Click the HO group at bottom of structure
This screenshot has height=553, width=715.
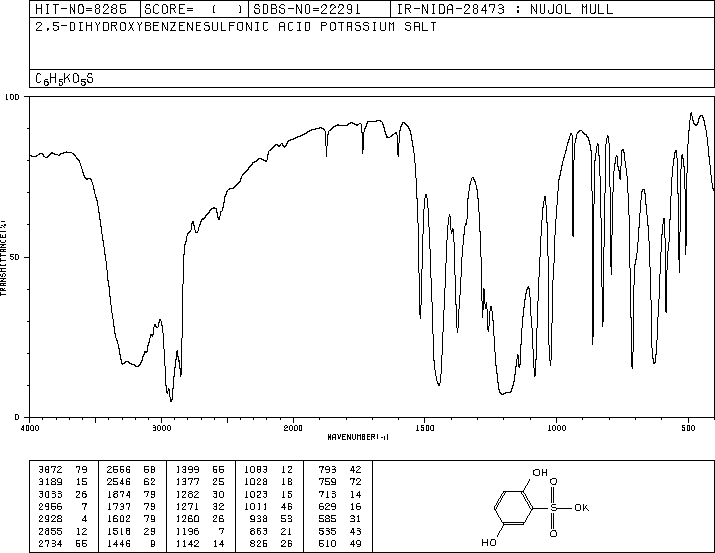[489, 543]
